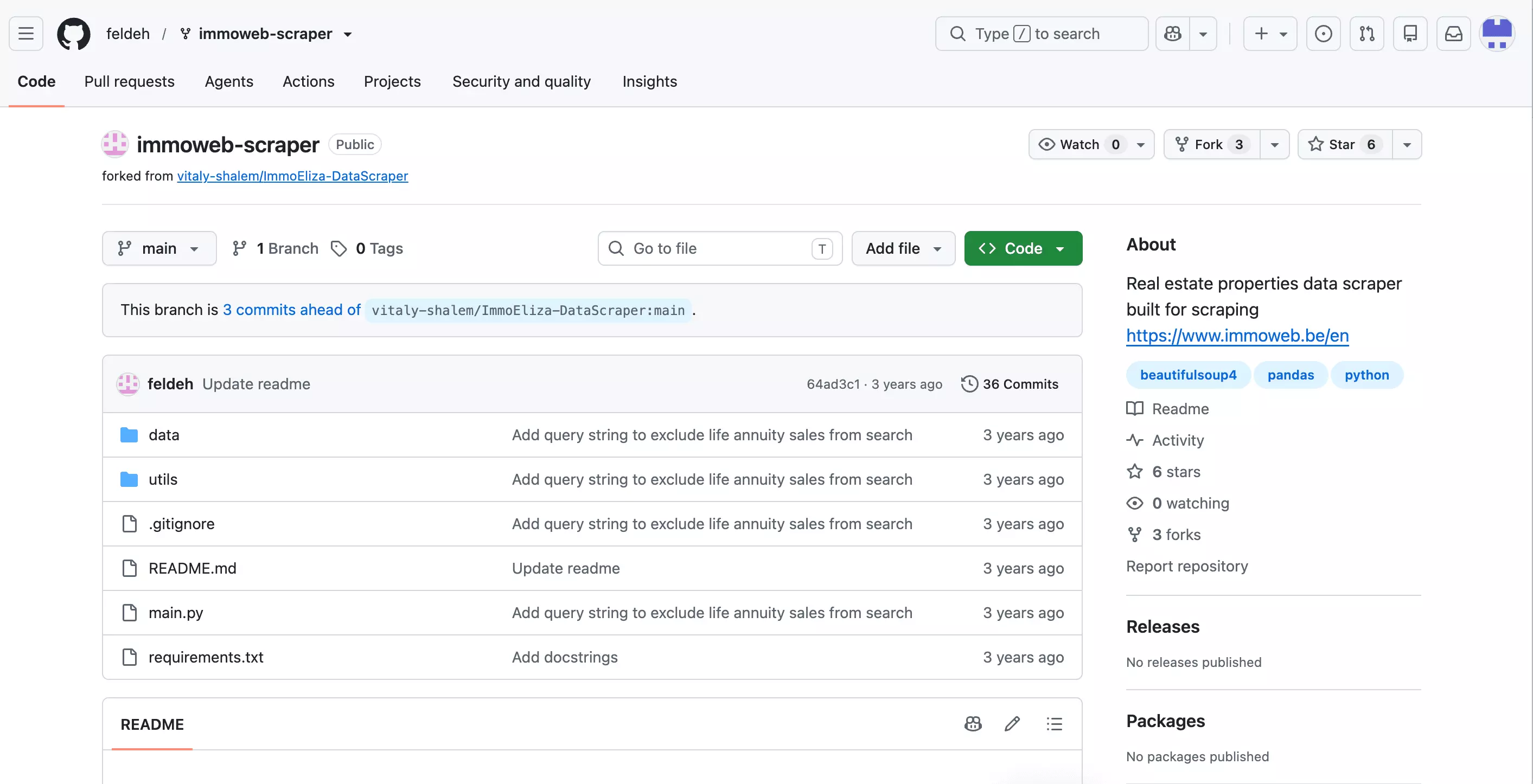Open the Insights tab
Image resolution: width=1533 pixels, height=784 pixels.
tap(649, 81)
